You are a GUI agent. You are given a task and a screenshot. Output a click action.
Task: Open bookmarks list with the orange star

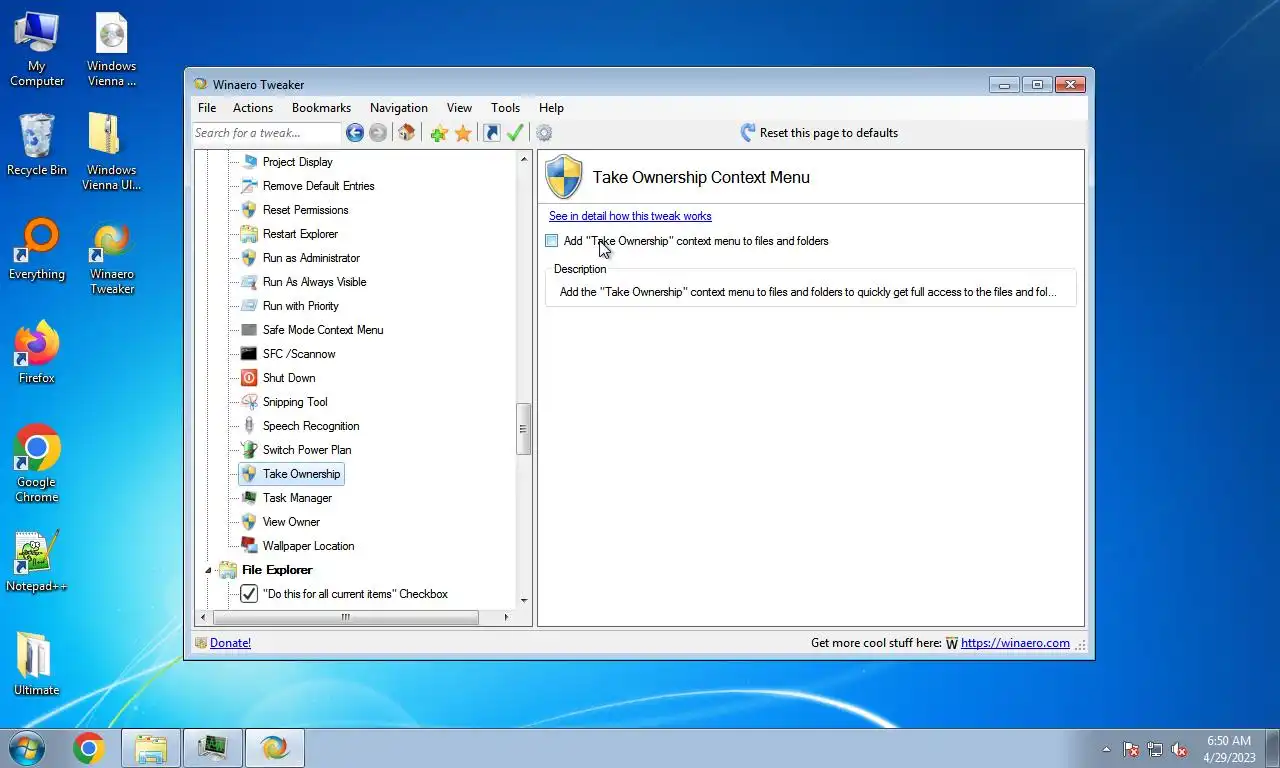tap(463, 133)
